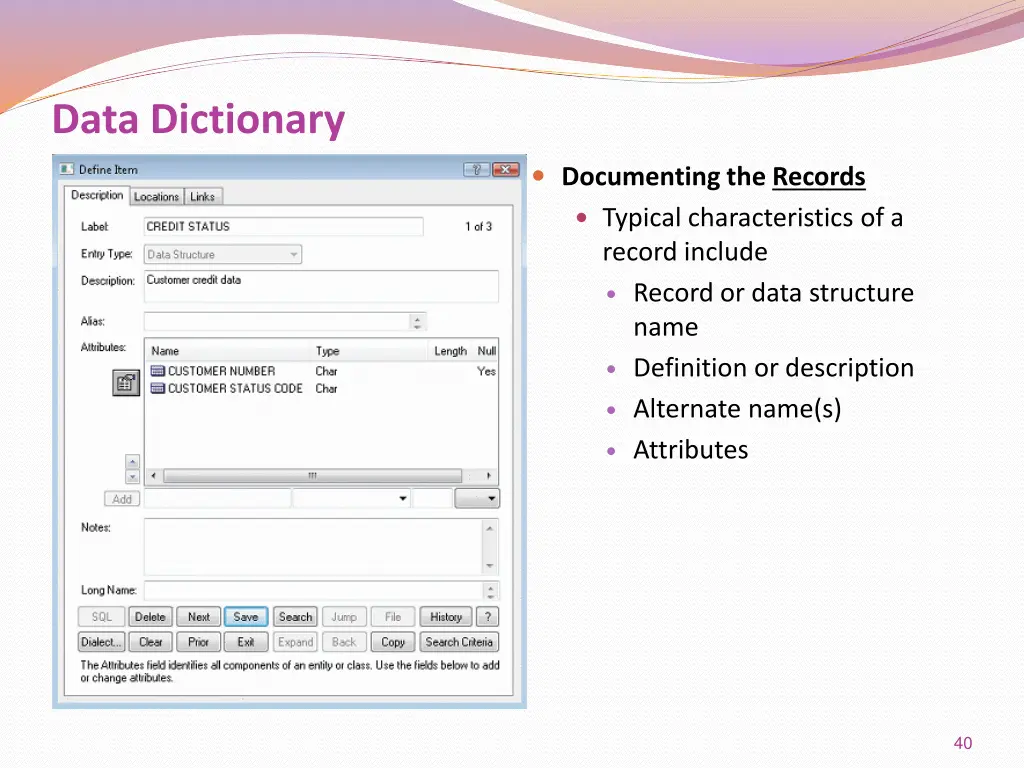
Task: Click the Long Name input field
Action: coord(313,591)
